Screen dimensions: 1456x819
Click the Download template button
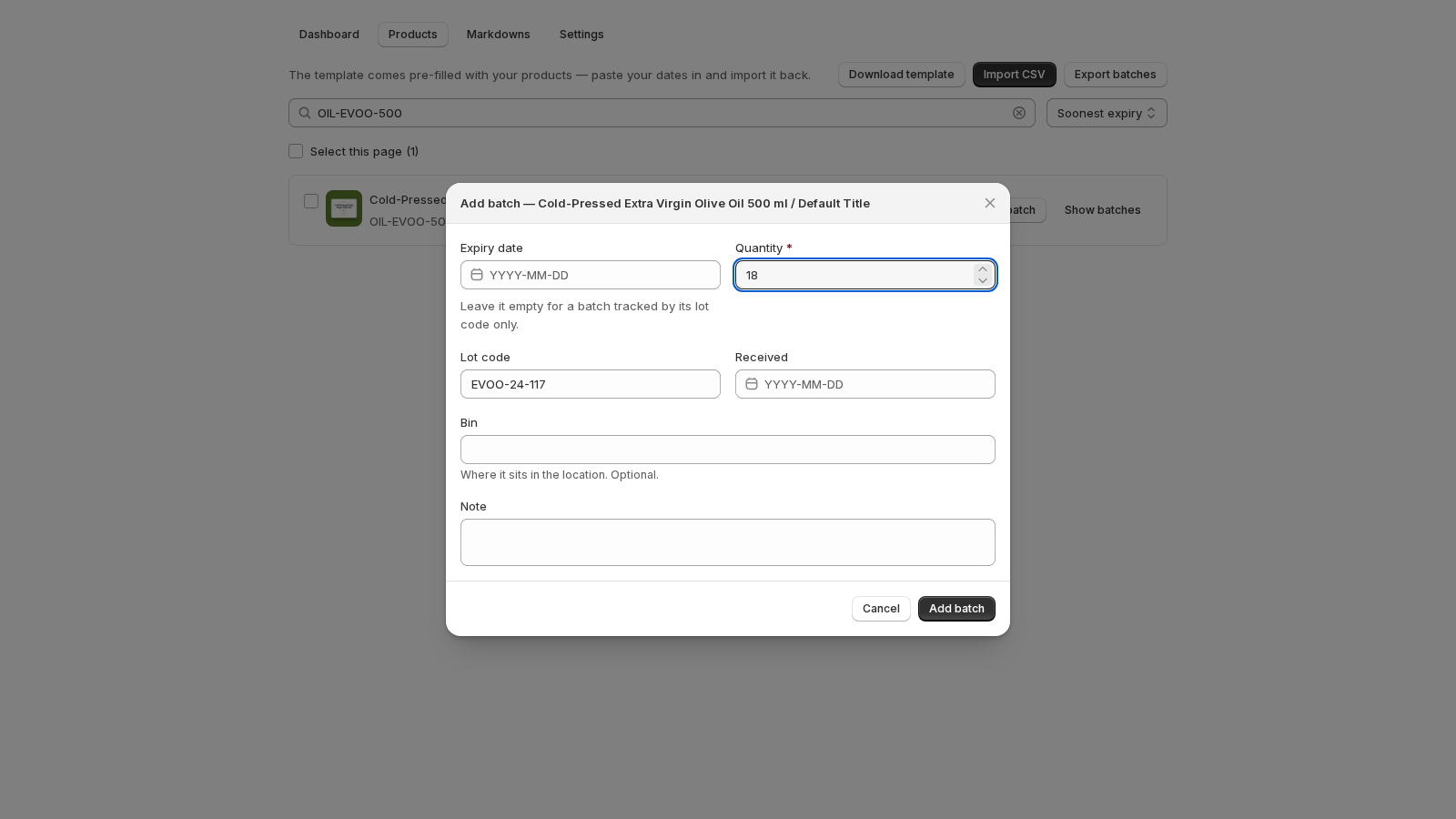[x=902, y=75]
